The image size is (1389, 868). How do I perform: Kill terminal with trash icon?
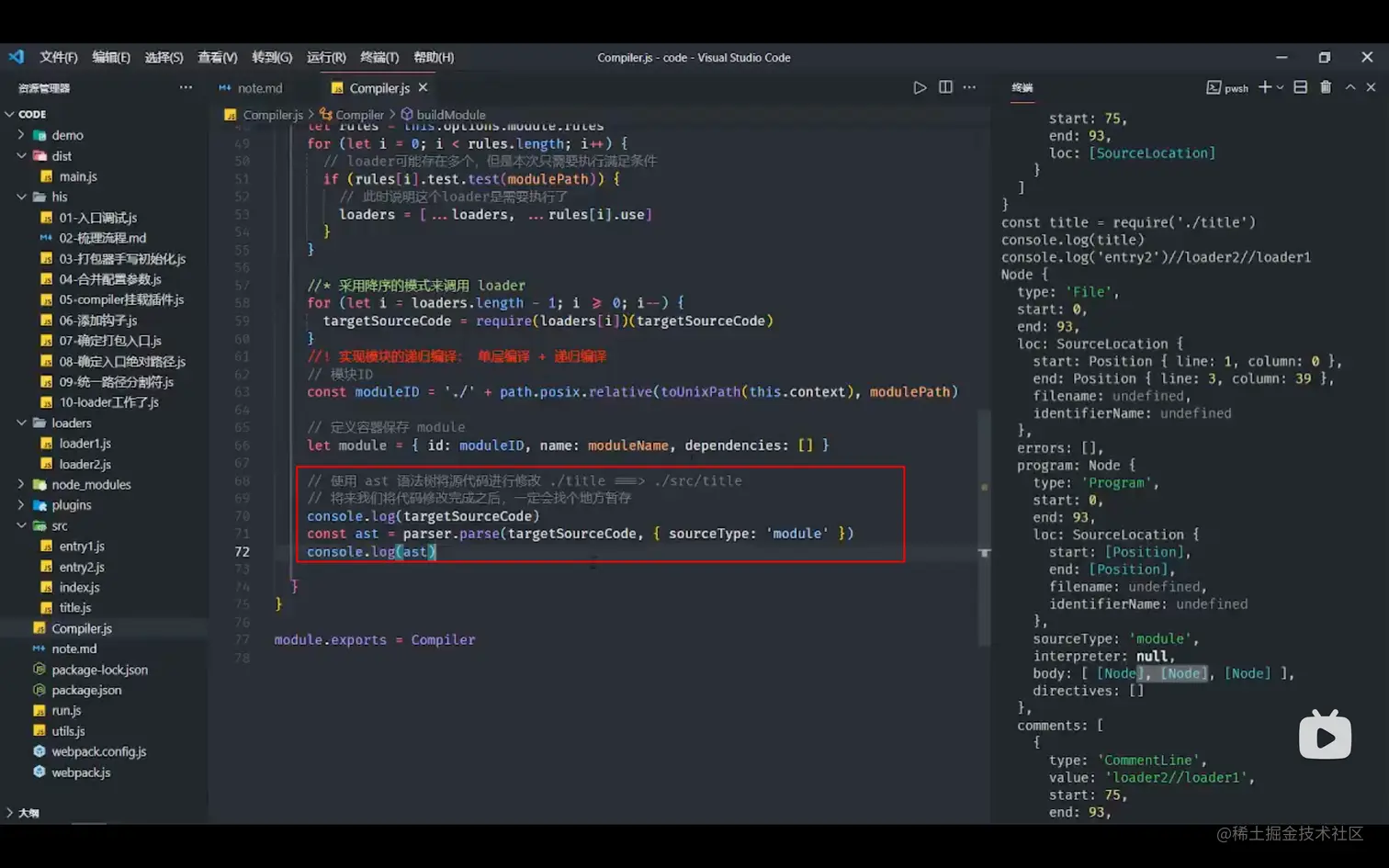click(x=1326, y=87)
